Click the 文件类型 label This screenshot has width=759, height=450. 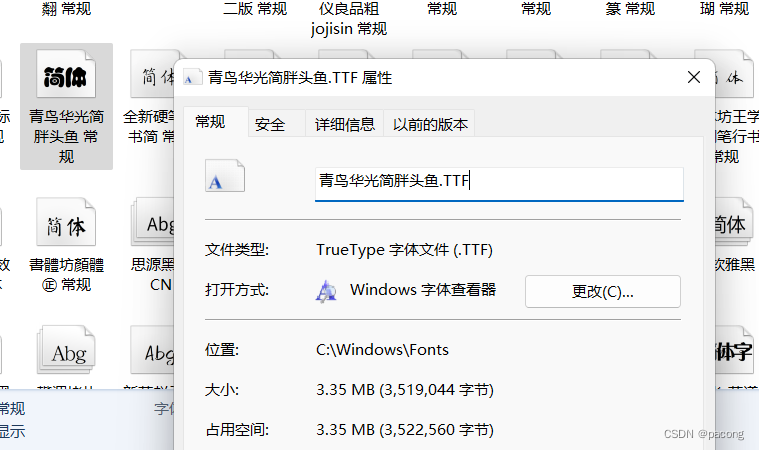[237, 250]
